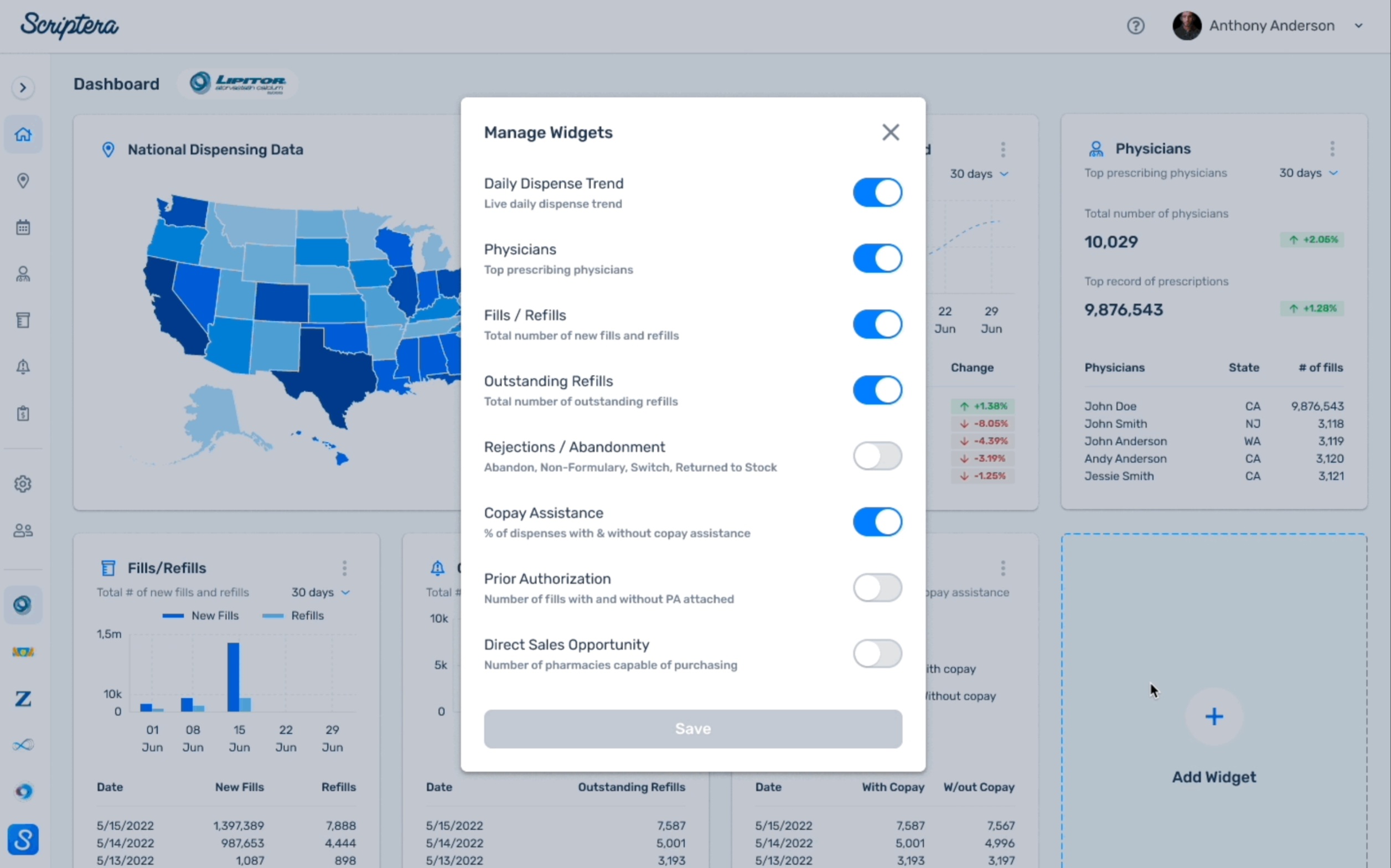
Task: Click the help question mark icon
Action: [1135, 26]
